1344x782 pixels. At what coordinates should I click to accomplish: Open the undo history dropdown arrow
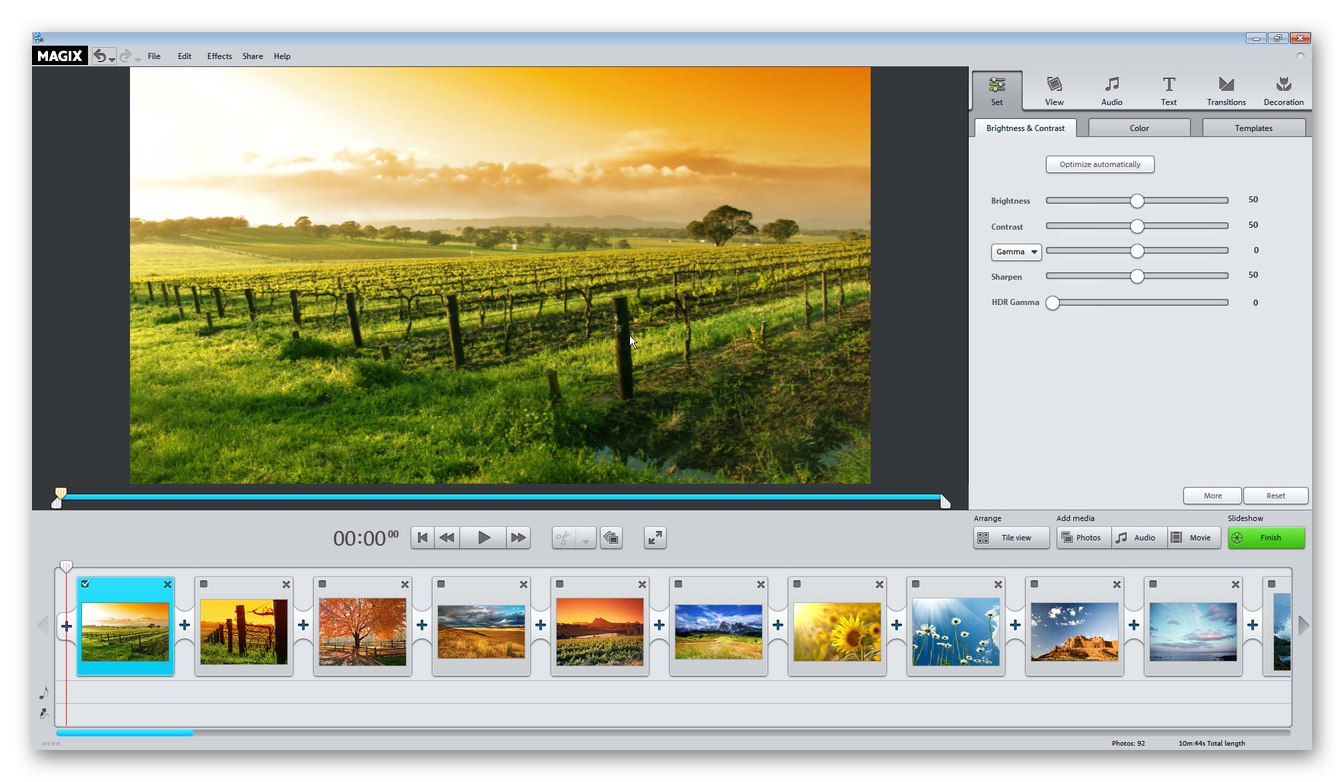(112, 59)
